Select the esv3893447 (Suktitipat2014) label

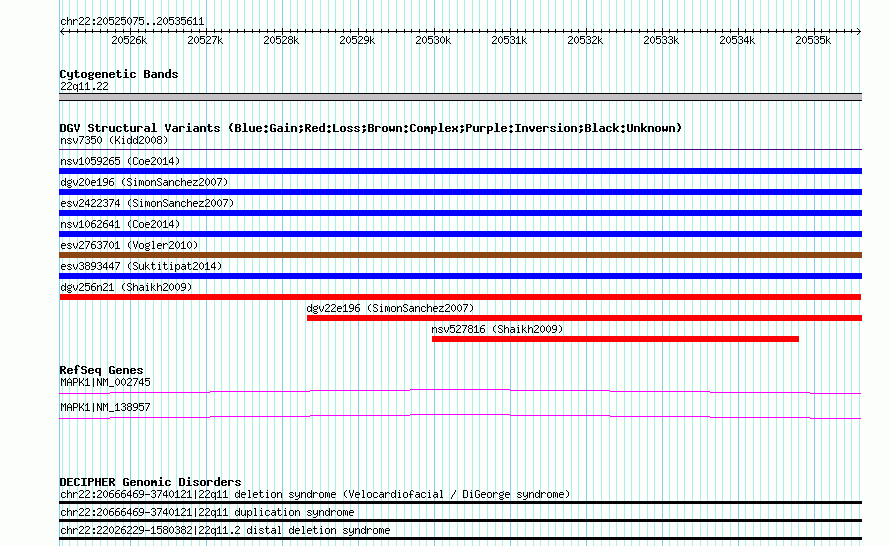pyautogui.click(x=141, y=266)
